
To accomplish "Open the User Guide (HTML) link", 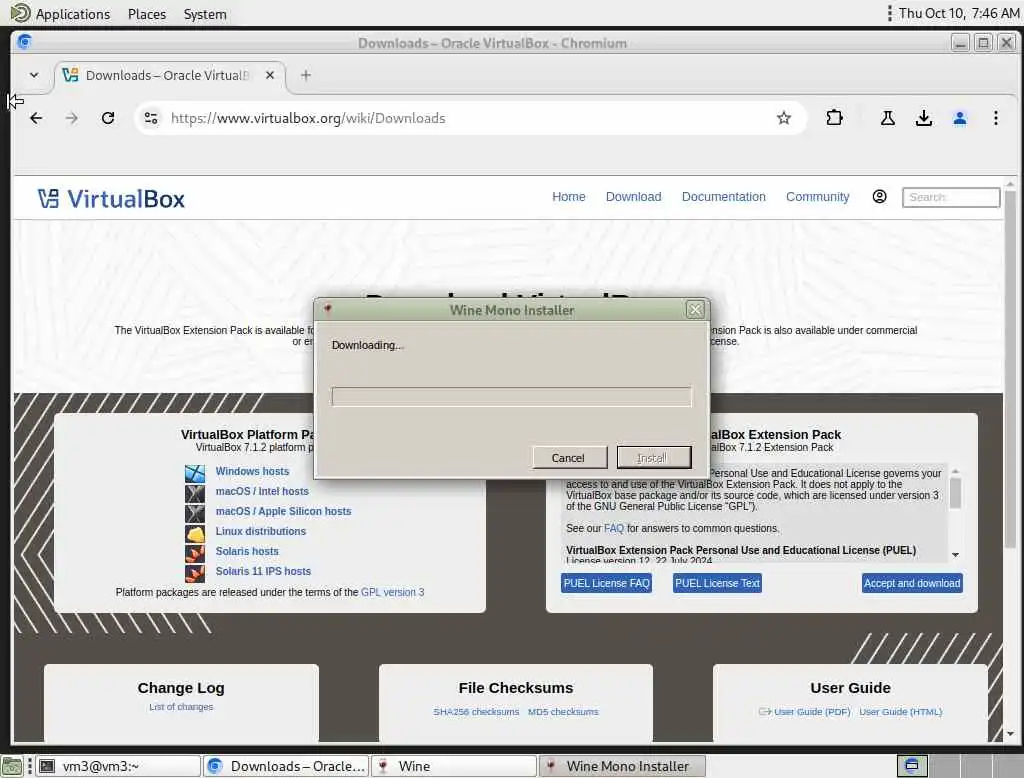I will [x=901, y=712].
